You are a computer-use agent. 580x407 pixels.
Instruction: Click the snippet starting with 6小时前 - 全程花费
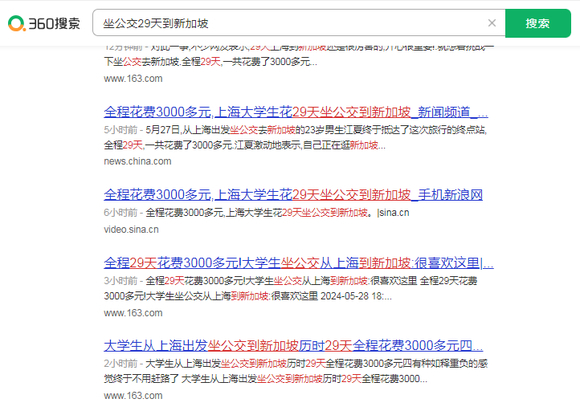(256, 213)
